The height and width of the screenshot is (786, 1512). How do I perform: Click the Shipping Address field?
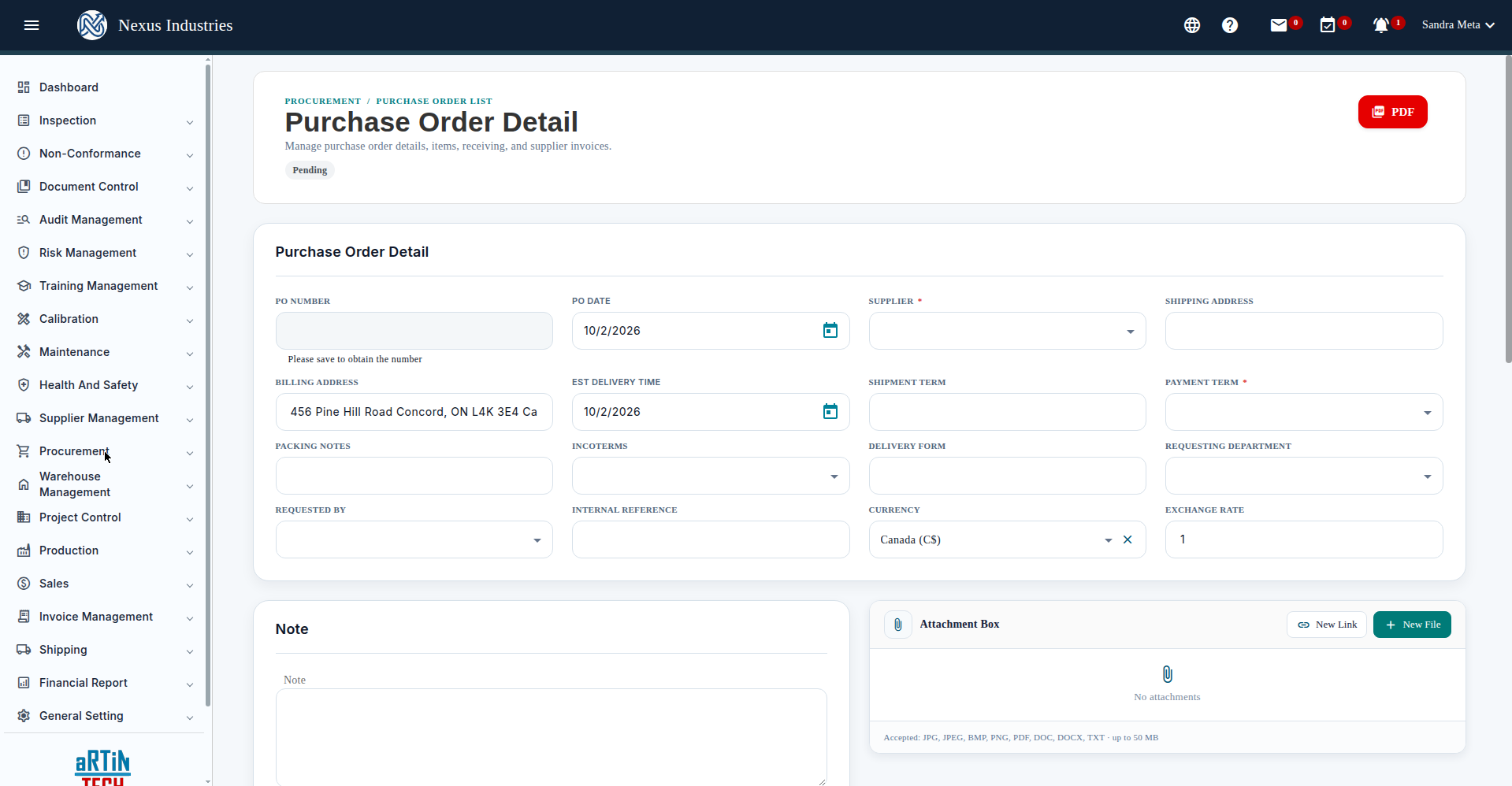pyautogui.click(x=1304, y=331)
